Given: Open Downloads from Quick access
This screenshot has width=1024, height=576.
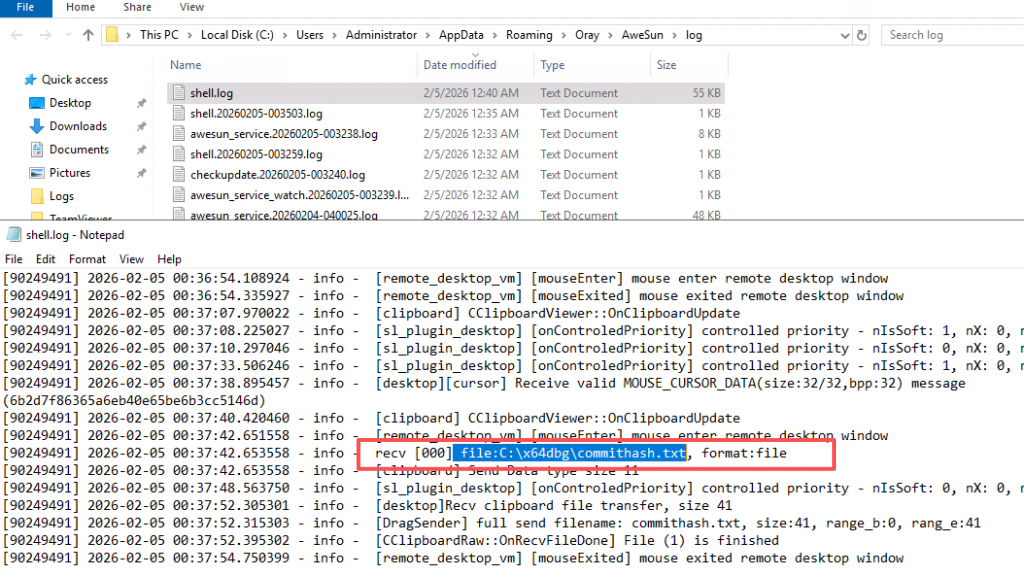Looking at the screenshot, I should (x=37, y=126).
